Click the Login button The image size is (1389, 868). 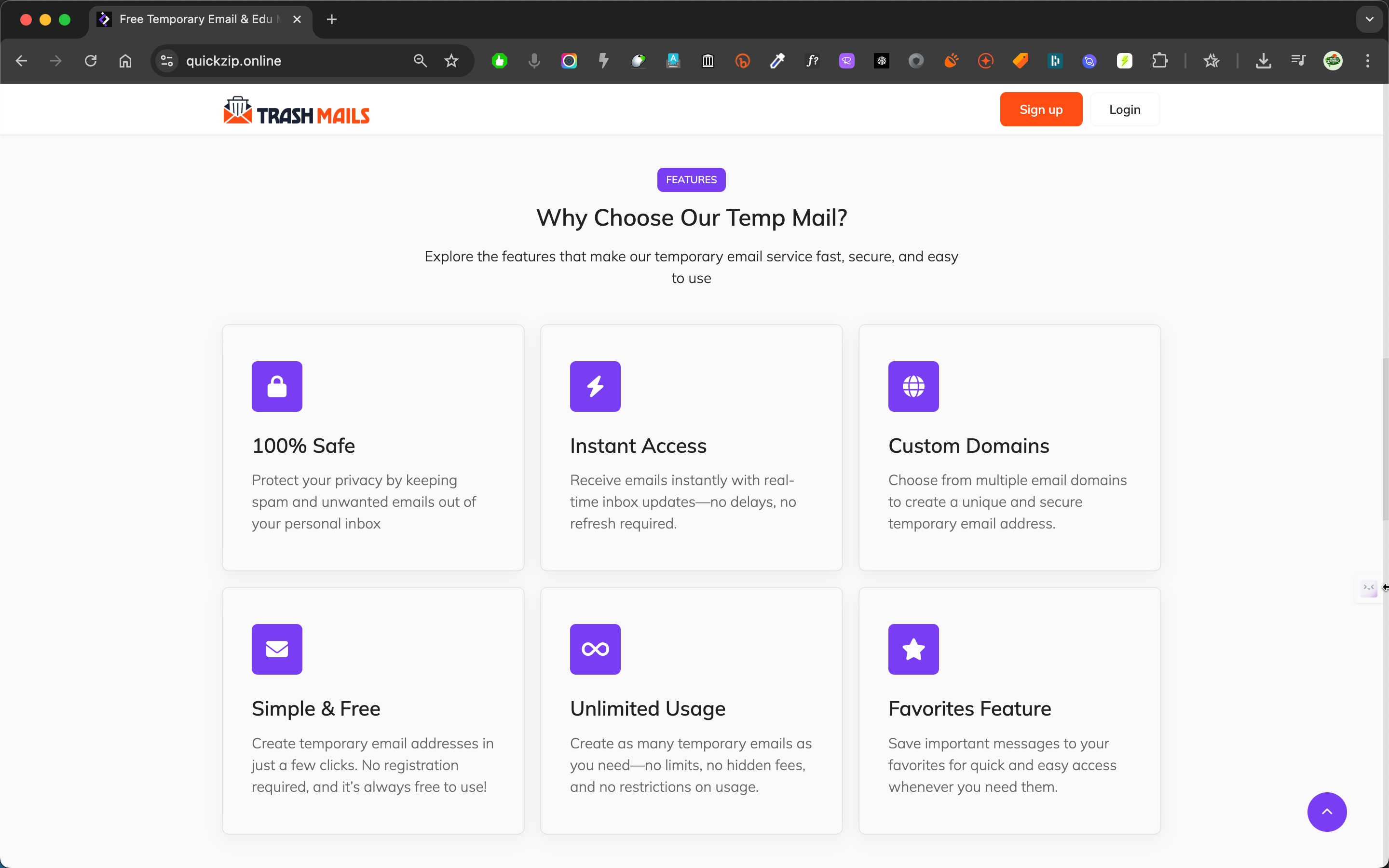[x=1124, y=109]
